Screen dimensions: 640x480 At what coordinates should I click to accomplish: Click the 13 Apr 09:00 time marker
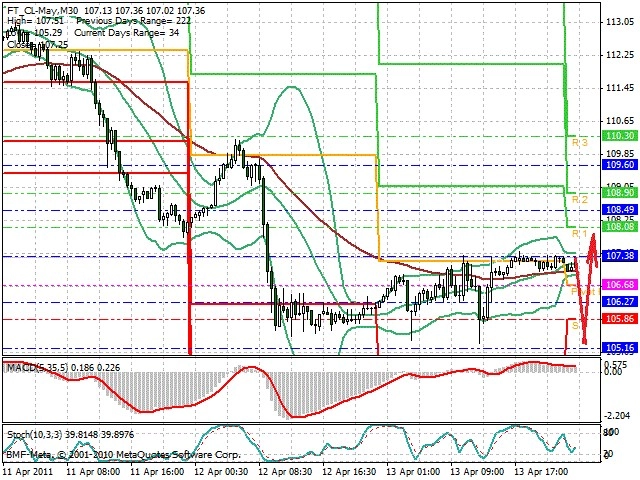coord(478,472)
